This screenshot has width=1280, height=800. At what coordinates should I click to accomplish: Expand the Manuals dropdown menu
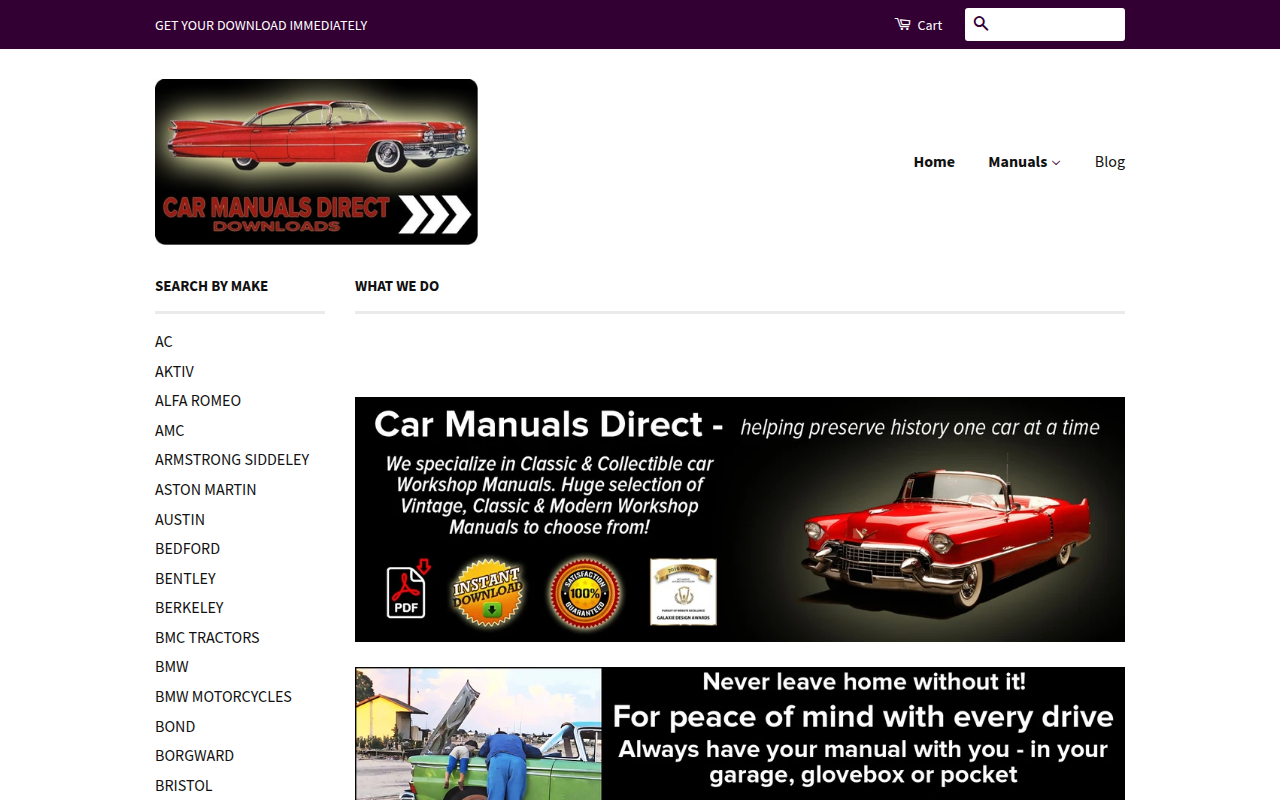click(x=1024, y=162)
